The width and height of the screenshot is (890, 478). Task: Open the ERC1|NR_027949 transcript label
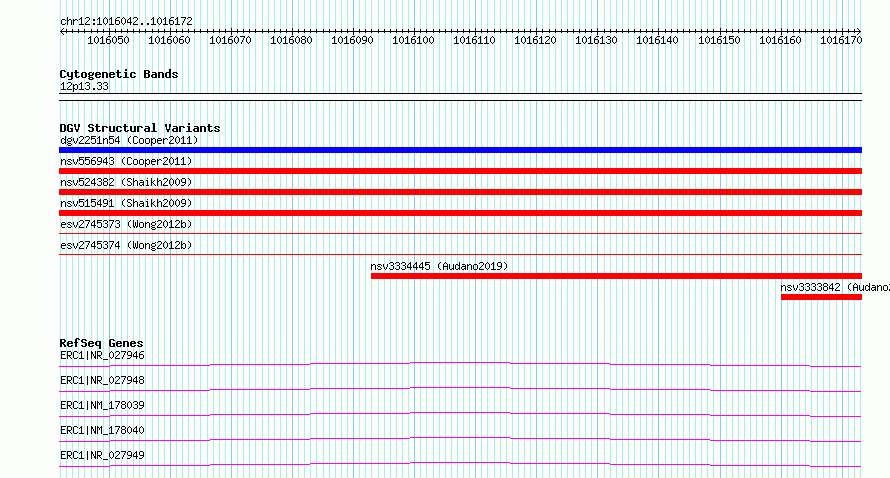point(102,455)
